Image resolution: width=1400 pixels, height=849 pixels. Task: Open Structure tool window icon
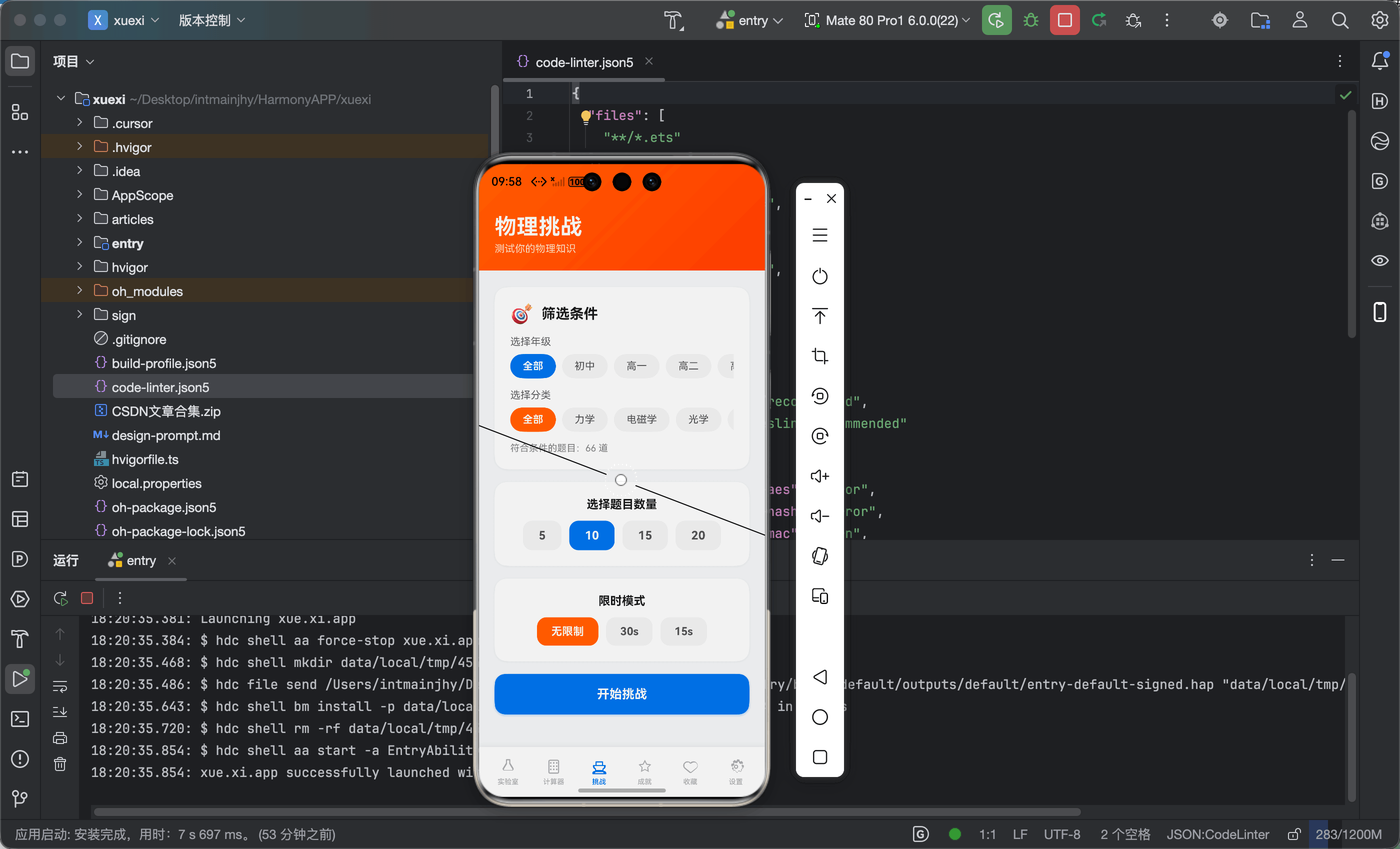click(x=20, y=112)
